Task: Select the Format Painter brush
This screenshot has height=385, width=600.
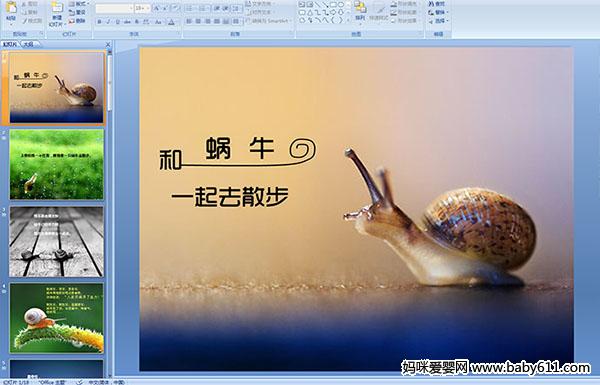Action: pyautogui.click(x=24, y=20)
